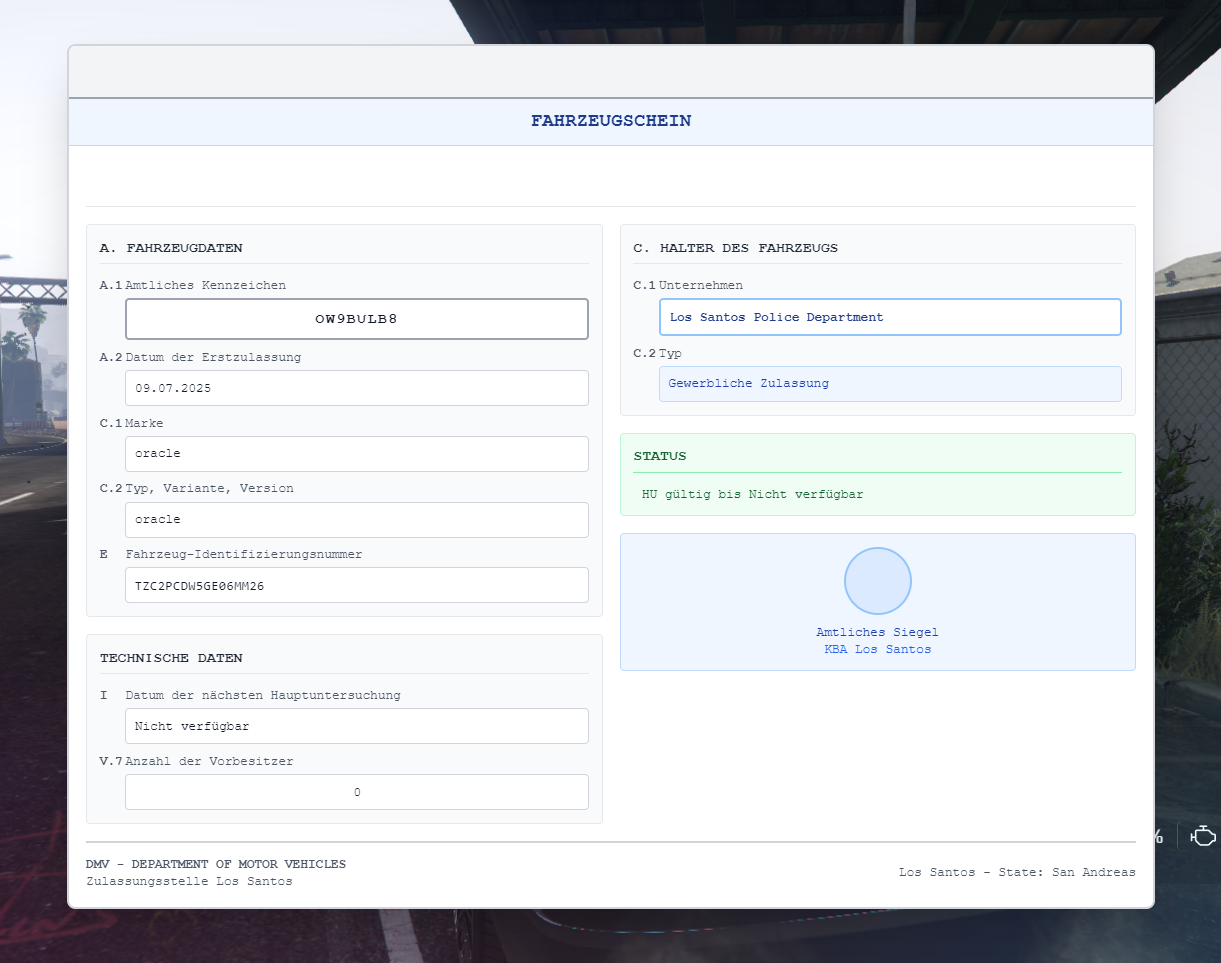Click the Typ, Variante, Version field
The width and height of the screenshot is (1221, 963).
pyautogui.click(x=356, y=520)
